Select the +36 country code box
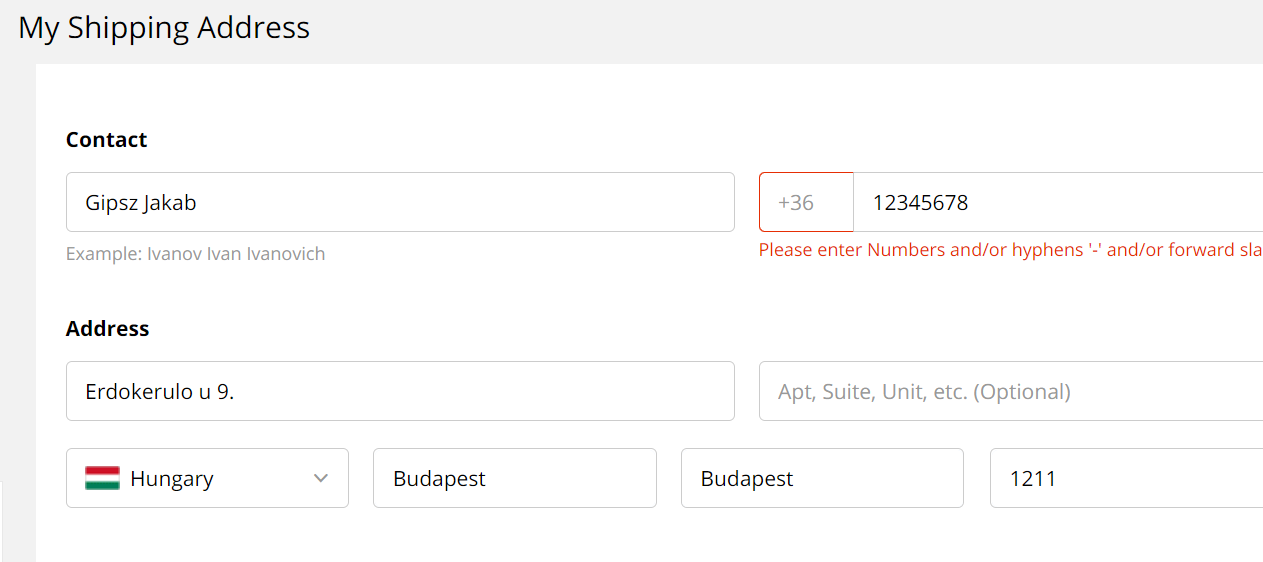The image size is (1263, 562). click(x=806, y=202)
